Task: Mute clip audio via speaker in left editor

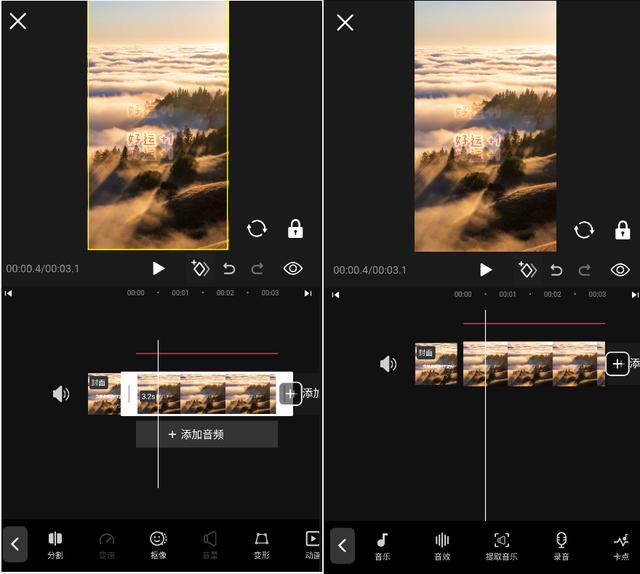Action: click(x=61, y=394)
